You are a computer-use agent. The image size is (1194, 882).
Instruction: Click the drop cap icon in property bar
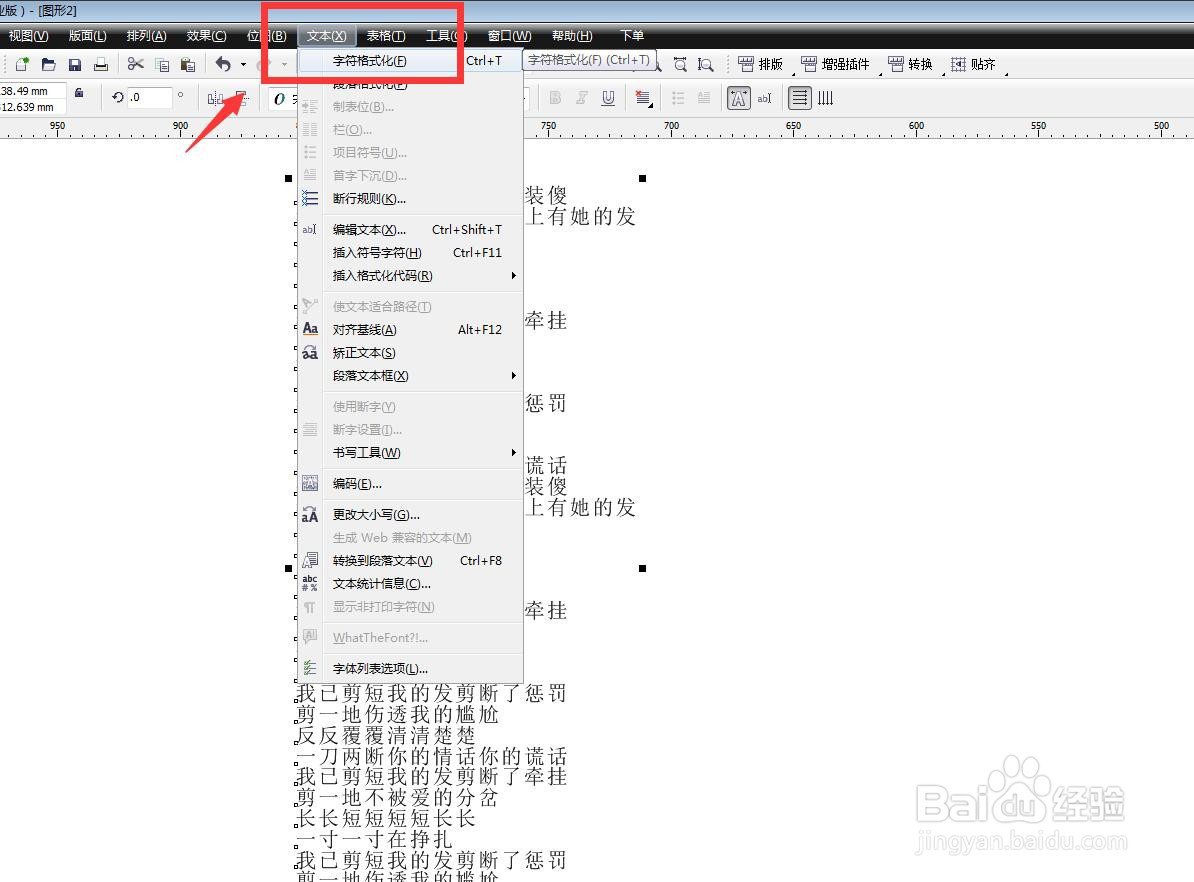pos(704,97)
